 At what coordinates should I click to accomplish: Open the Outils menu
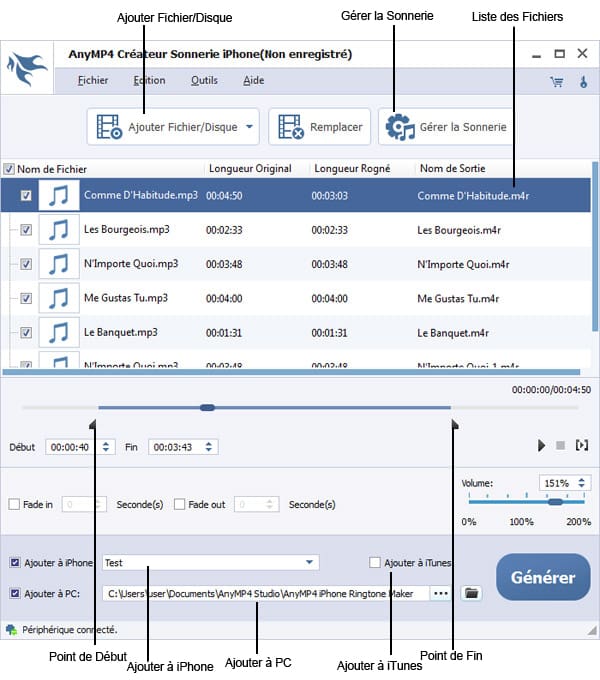204,80
